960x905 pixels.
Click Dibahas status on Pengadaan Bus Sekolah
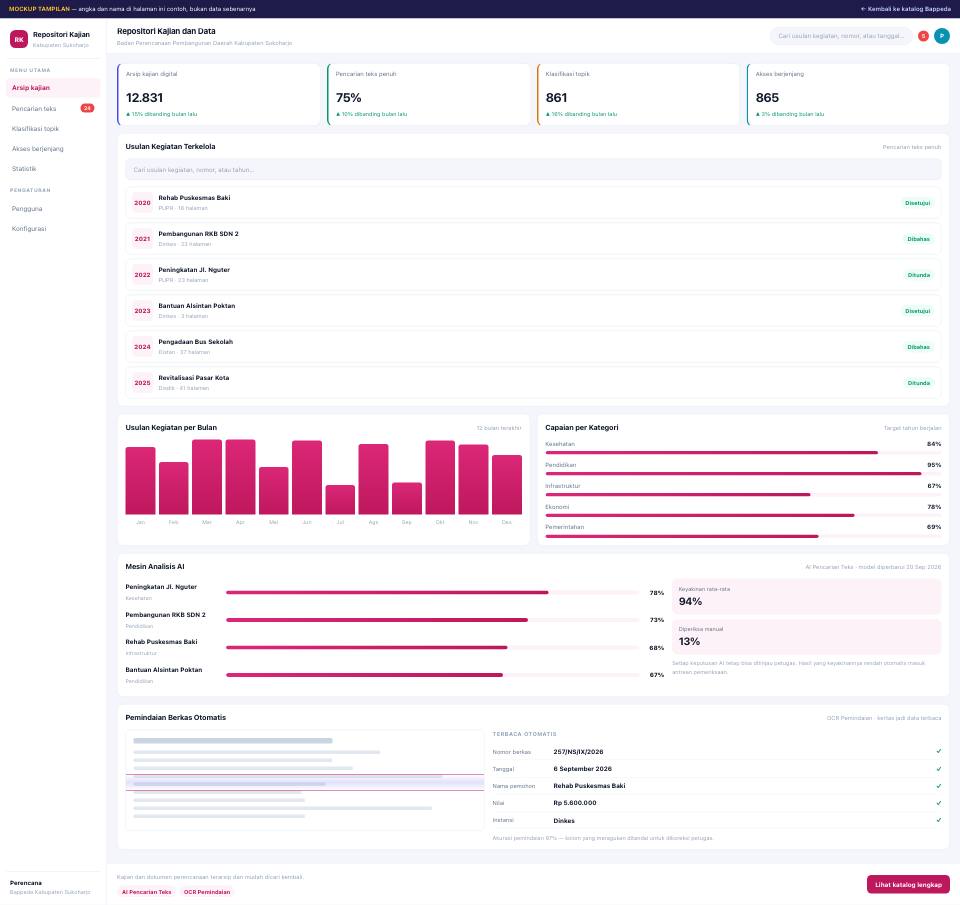(918, 347)
